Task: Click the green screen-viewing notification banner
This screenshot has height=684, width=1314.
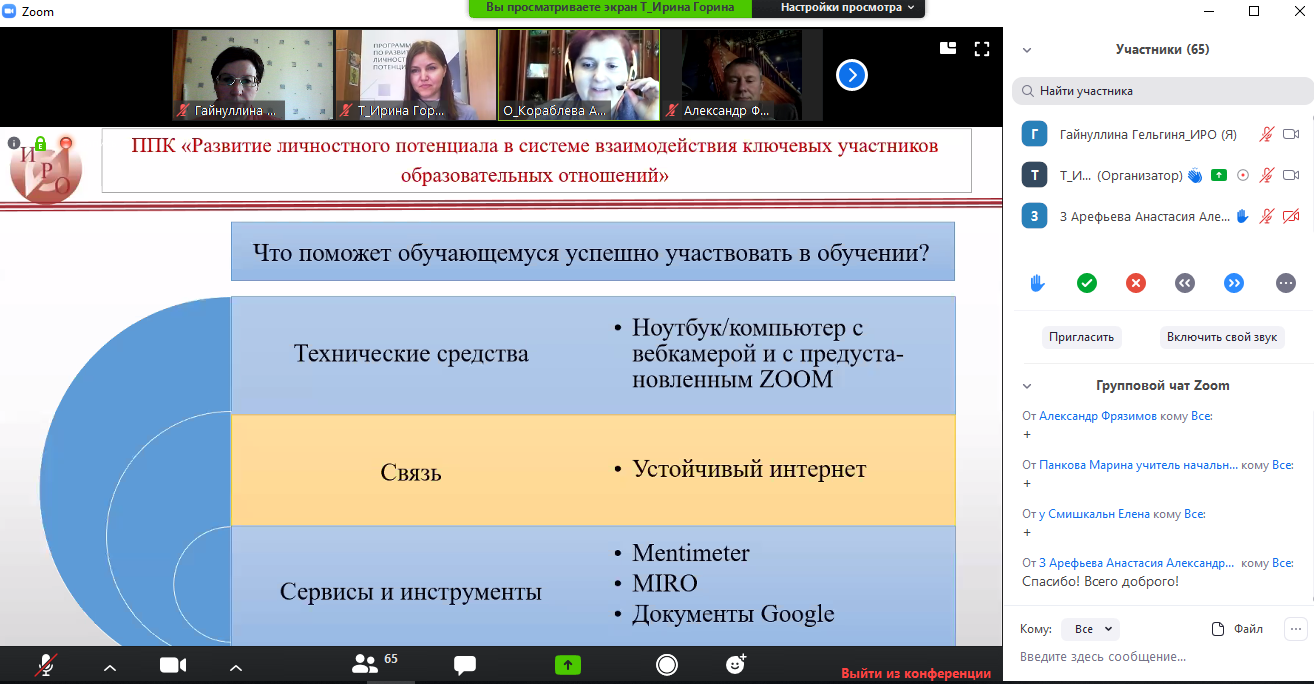Action: click(610, 8)
